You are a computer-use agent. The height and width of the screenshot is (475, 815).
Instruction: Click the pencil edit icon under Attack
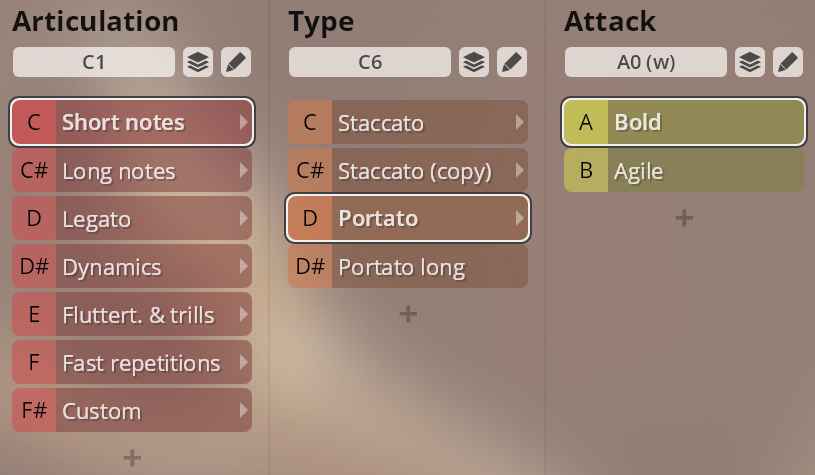(788, 62)
